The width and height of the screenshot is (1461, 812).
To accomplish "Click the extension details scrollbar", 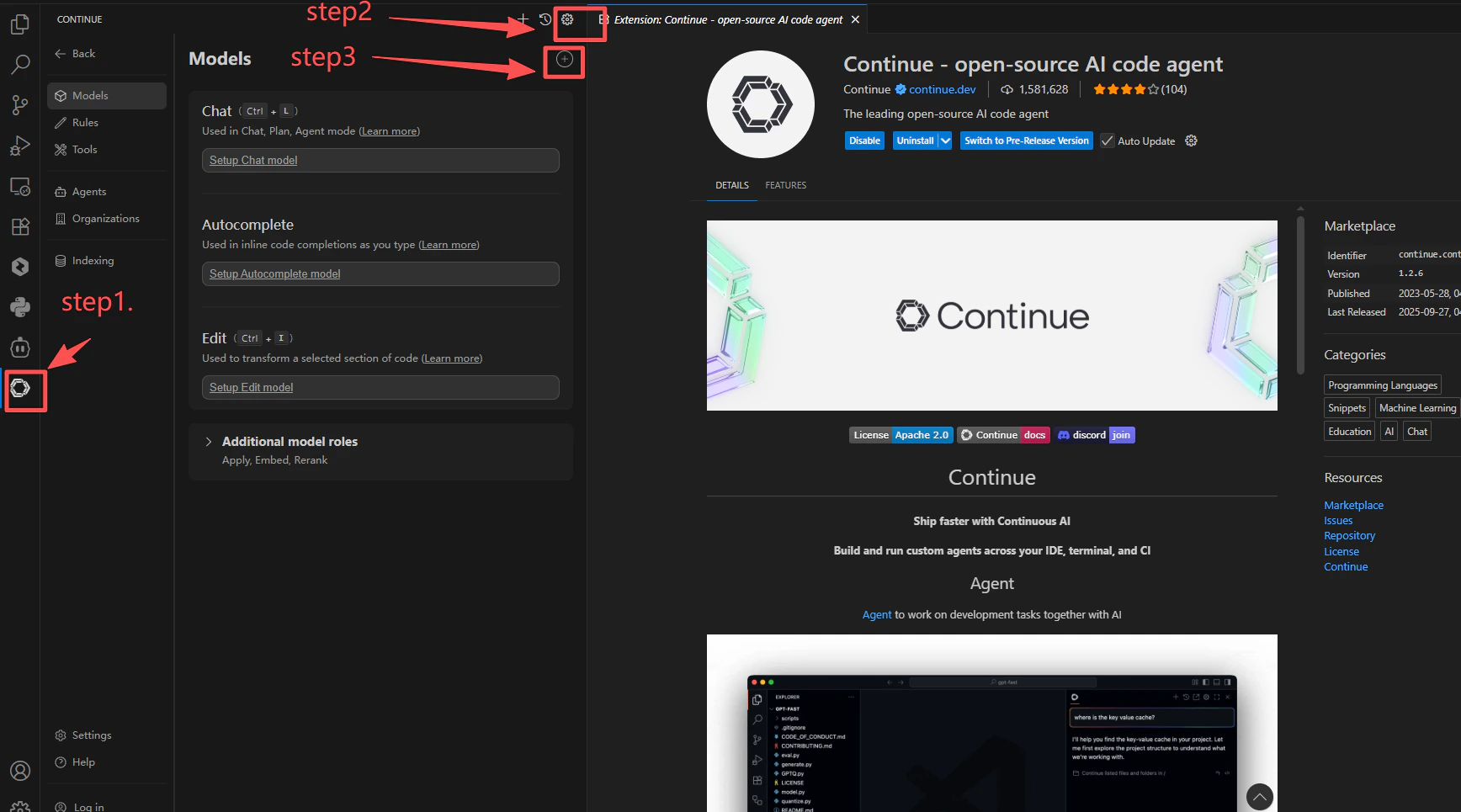I will [x=1300, y=295].
